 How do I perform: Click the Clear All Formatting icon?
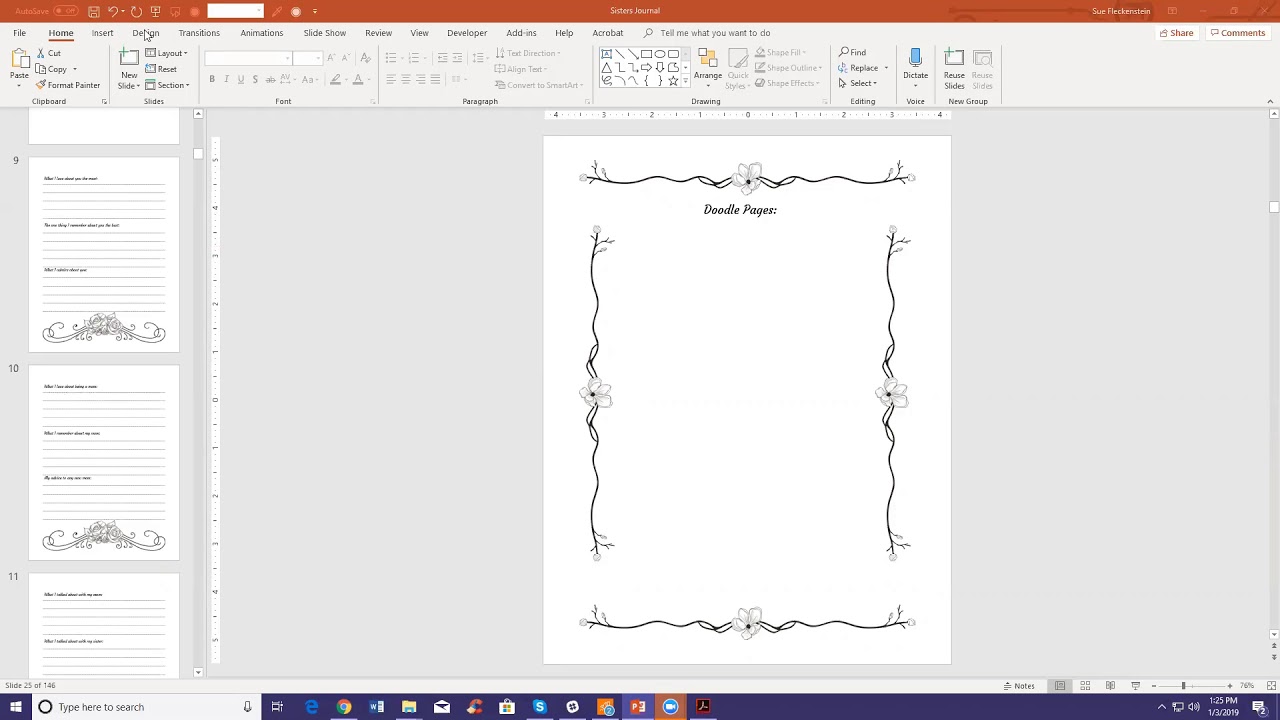[365, 58]
